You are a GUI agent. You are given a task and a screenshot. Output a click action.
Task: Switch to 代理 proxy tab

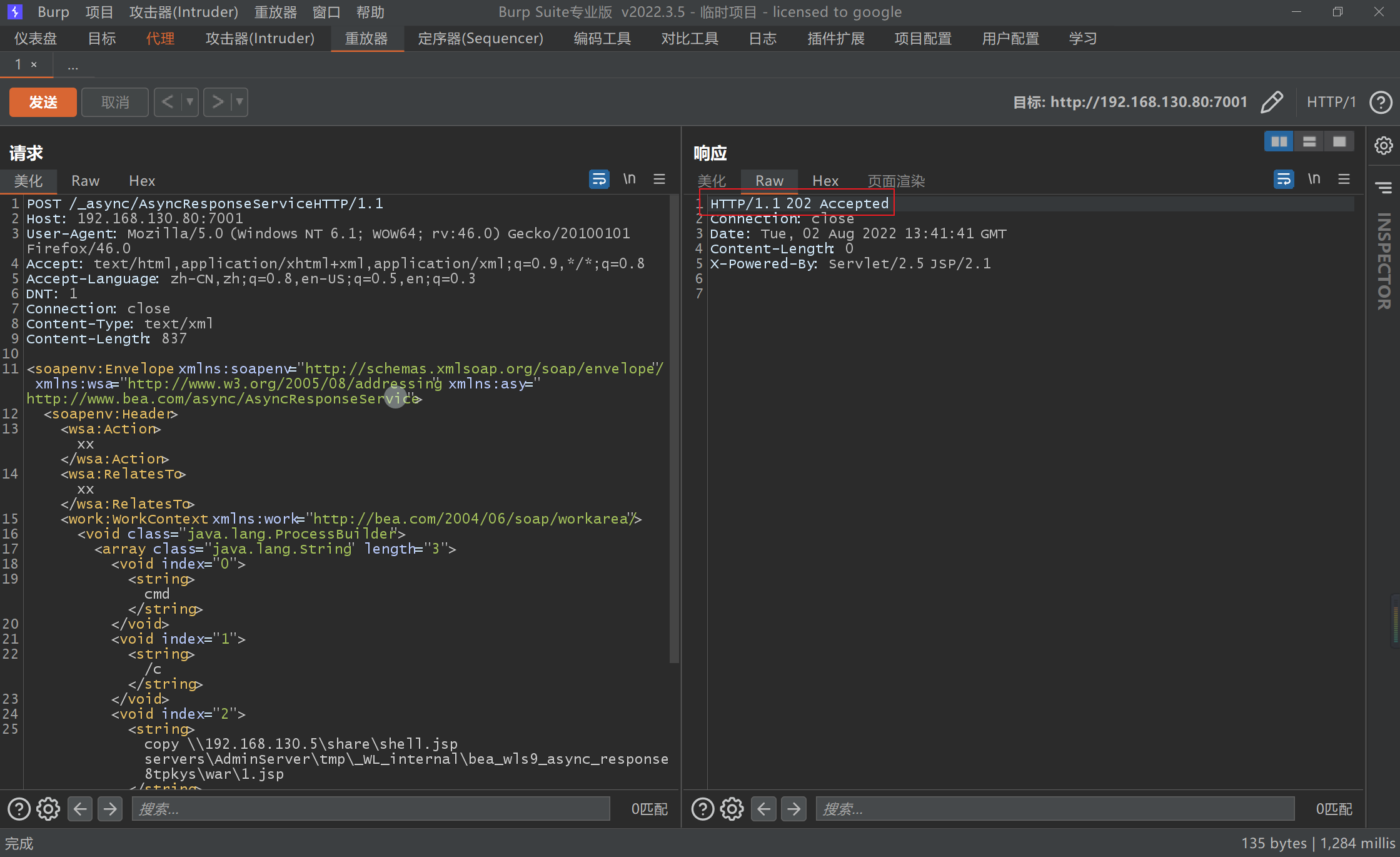tap(160, 39)
